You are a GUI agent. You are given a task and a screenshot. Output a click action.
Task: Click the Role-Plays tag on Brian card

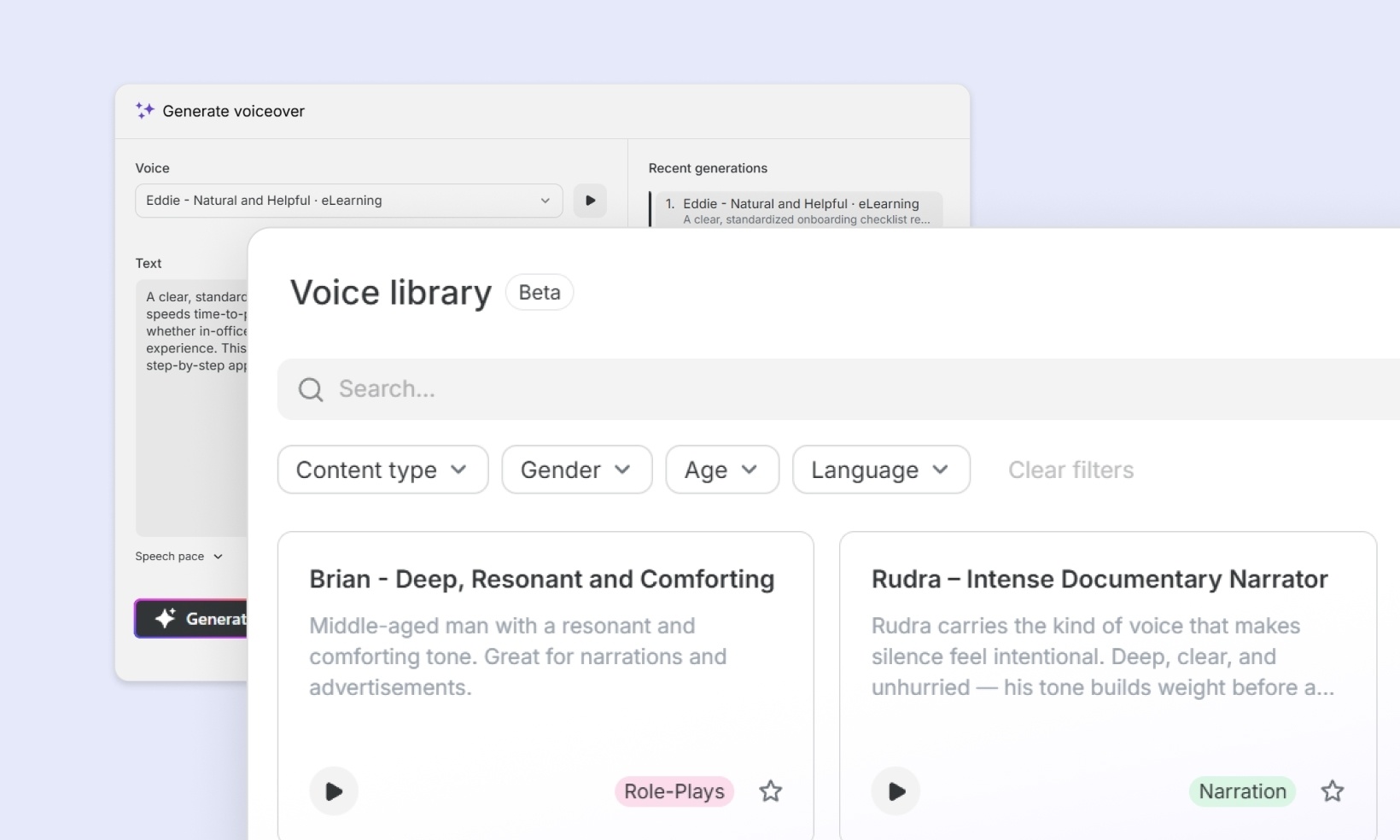tap(674, 791)
